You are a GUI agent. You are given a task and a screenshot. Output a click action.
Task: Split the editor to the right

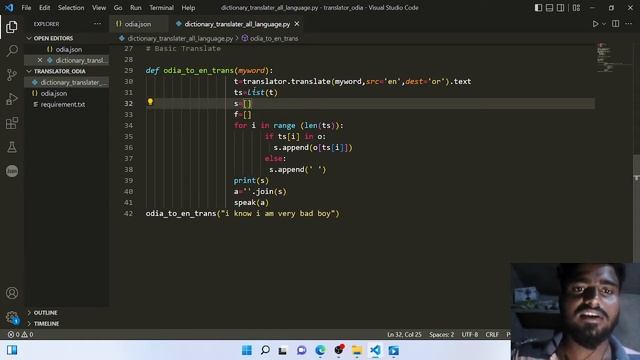point(616,24)
